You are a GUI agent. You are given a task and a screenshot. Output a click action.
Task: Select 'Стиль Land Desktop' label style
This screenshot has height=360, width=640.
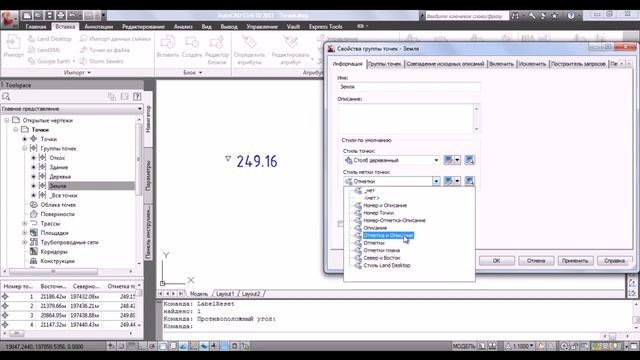point(387,265)
